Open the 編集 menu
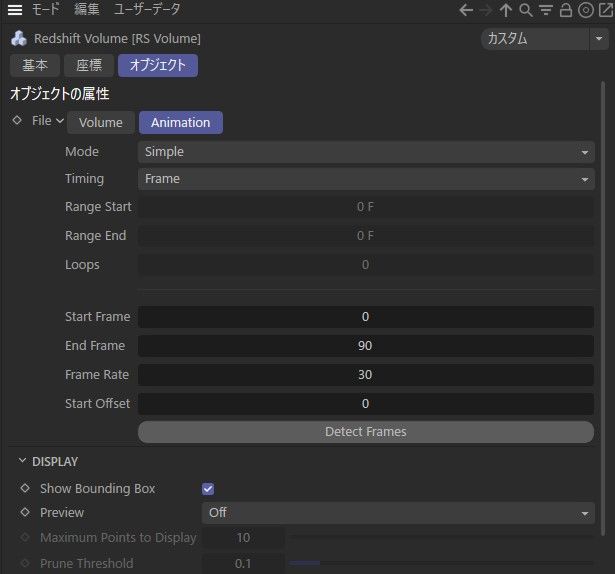Screen dimensions: 615x574 pos(87,9)
